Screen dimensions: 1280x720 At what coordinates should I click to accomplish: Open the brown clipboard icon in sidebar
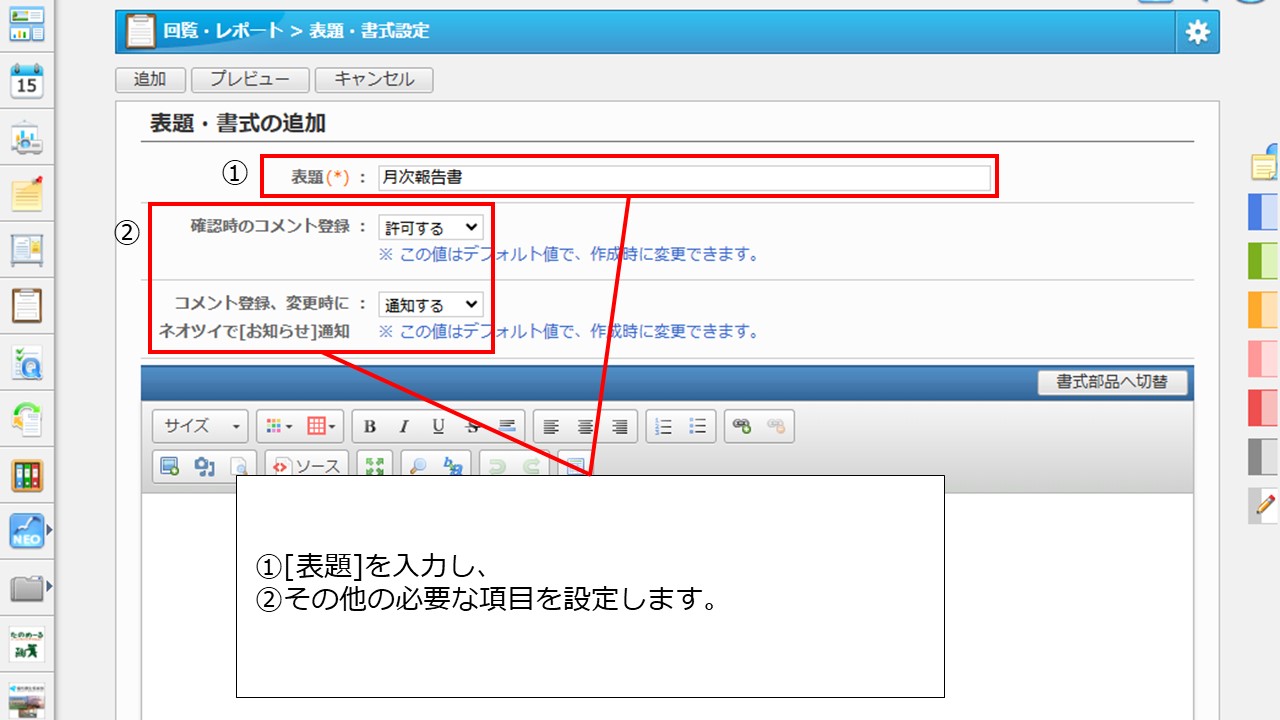click(27, 305)
